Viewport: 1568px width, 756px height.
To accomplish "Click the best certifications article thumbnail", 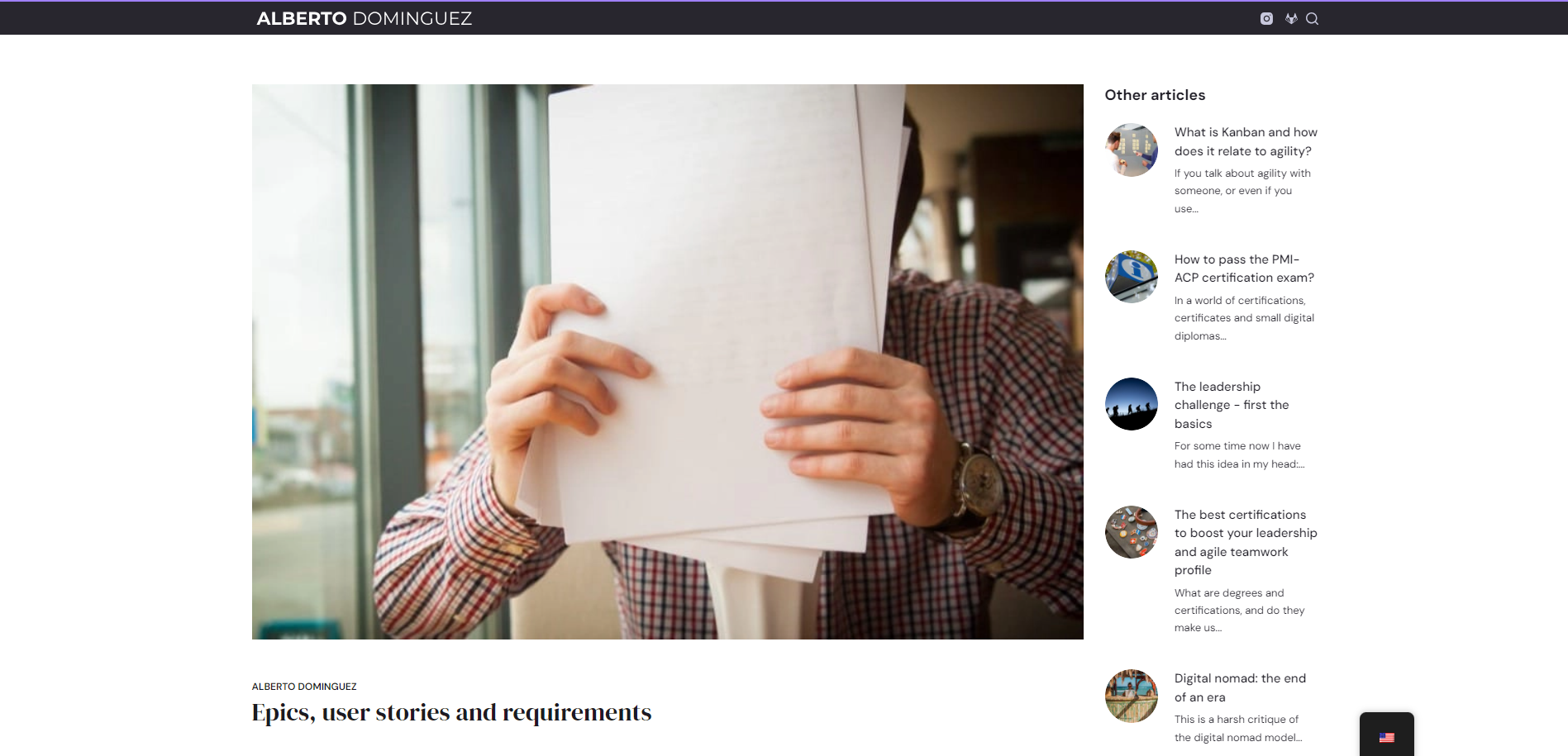I will (x=1131, y=532).
